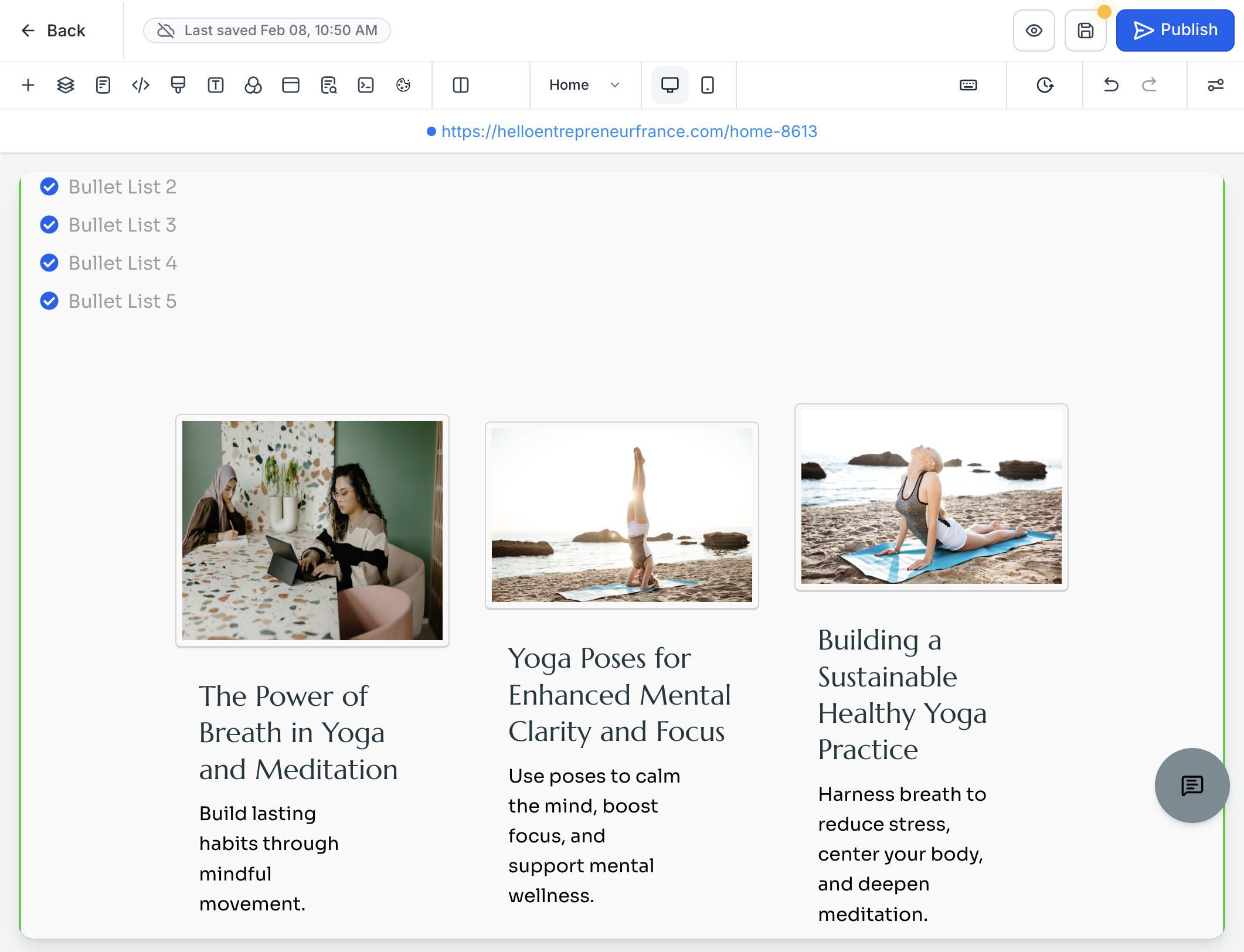Redo the last change

(1149, 85)
